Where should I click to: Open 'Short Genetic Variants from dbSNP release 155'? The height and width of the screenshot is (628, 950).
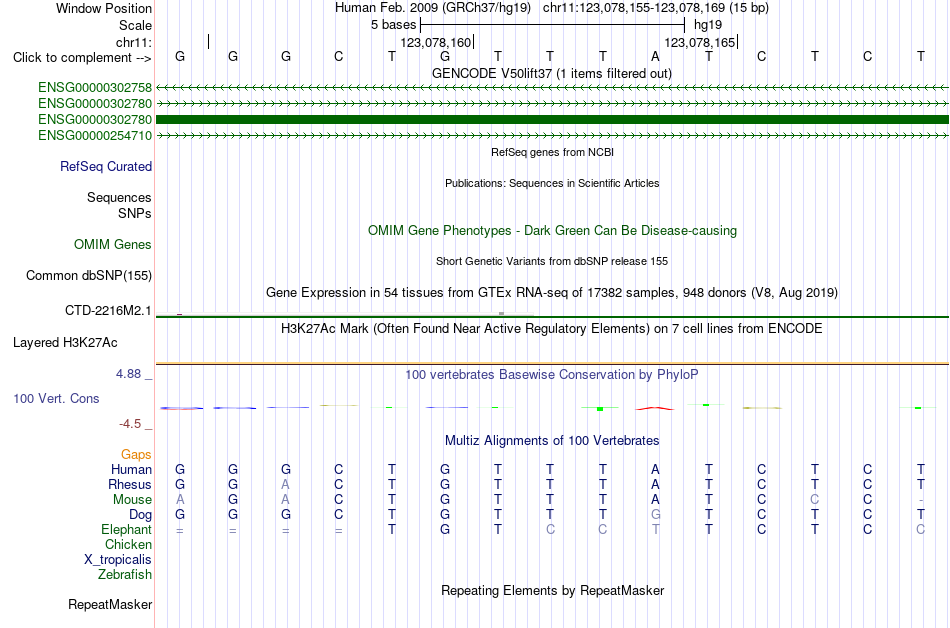(x=552, y=261)
